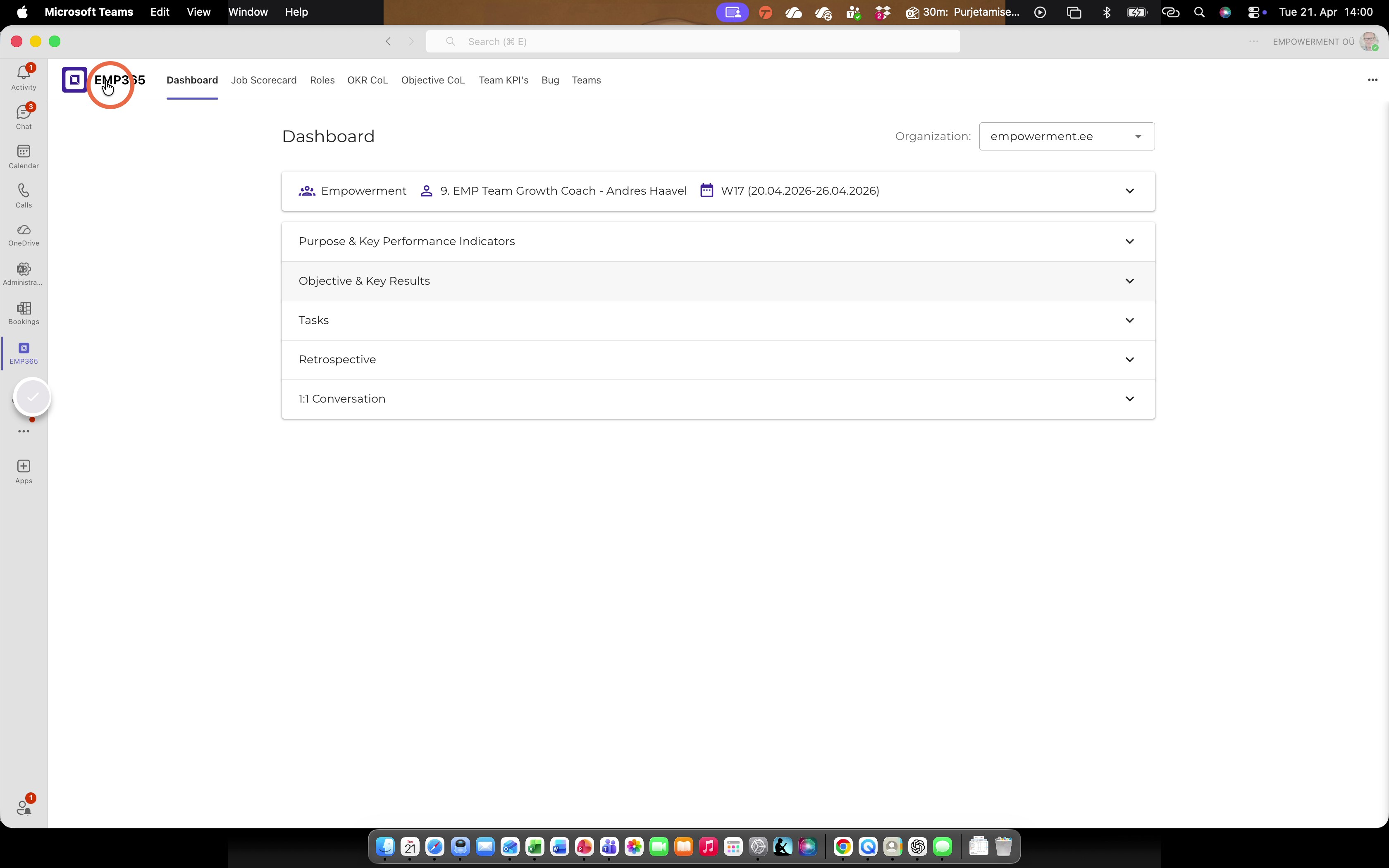Open Bookings in the Teams sidebar

(x=24, y=313)
